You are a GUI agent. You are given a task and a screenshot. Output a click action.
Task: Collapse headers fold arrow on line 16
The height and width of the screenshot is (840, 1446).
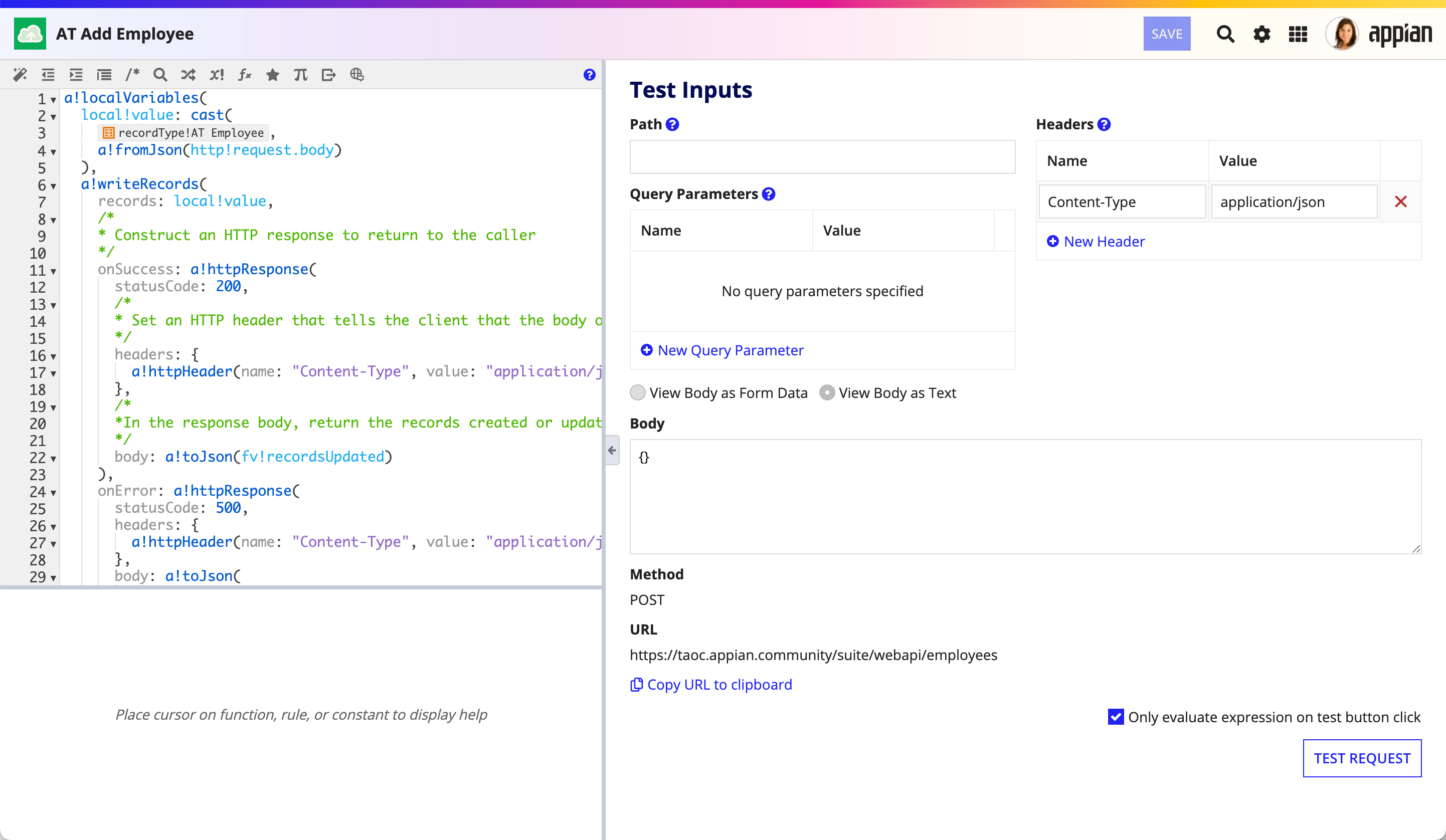(53, 356)
